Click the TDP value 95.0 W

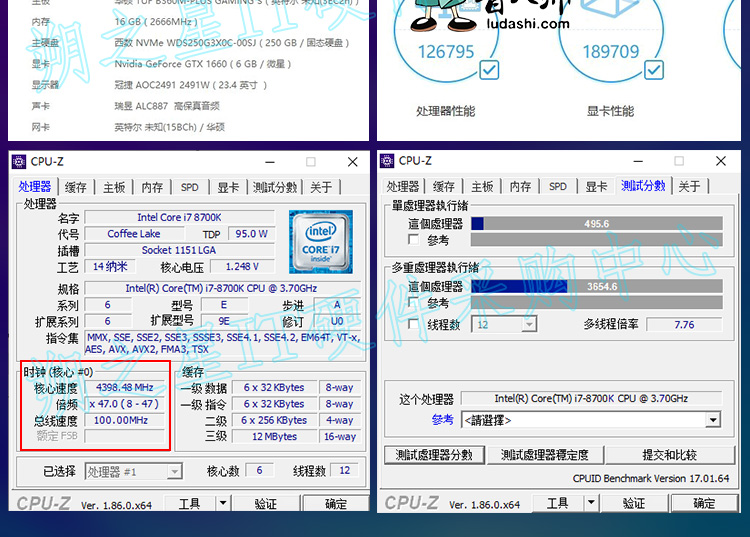251,234
